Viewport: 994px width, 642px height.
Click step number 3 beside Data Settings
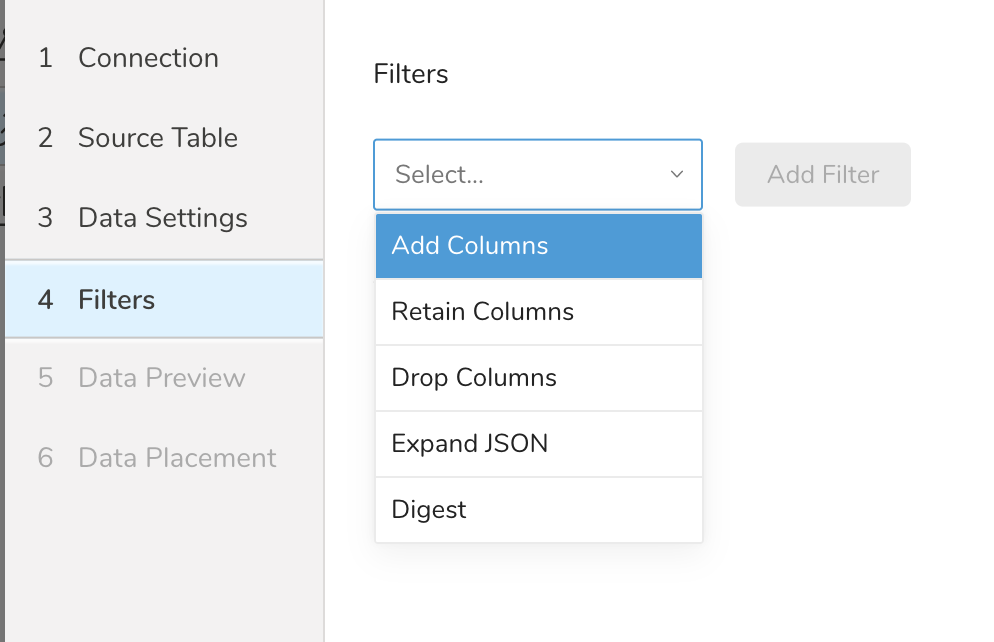tap(45, 218)
